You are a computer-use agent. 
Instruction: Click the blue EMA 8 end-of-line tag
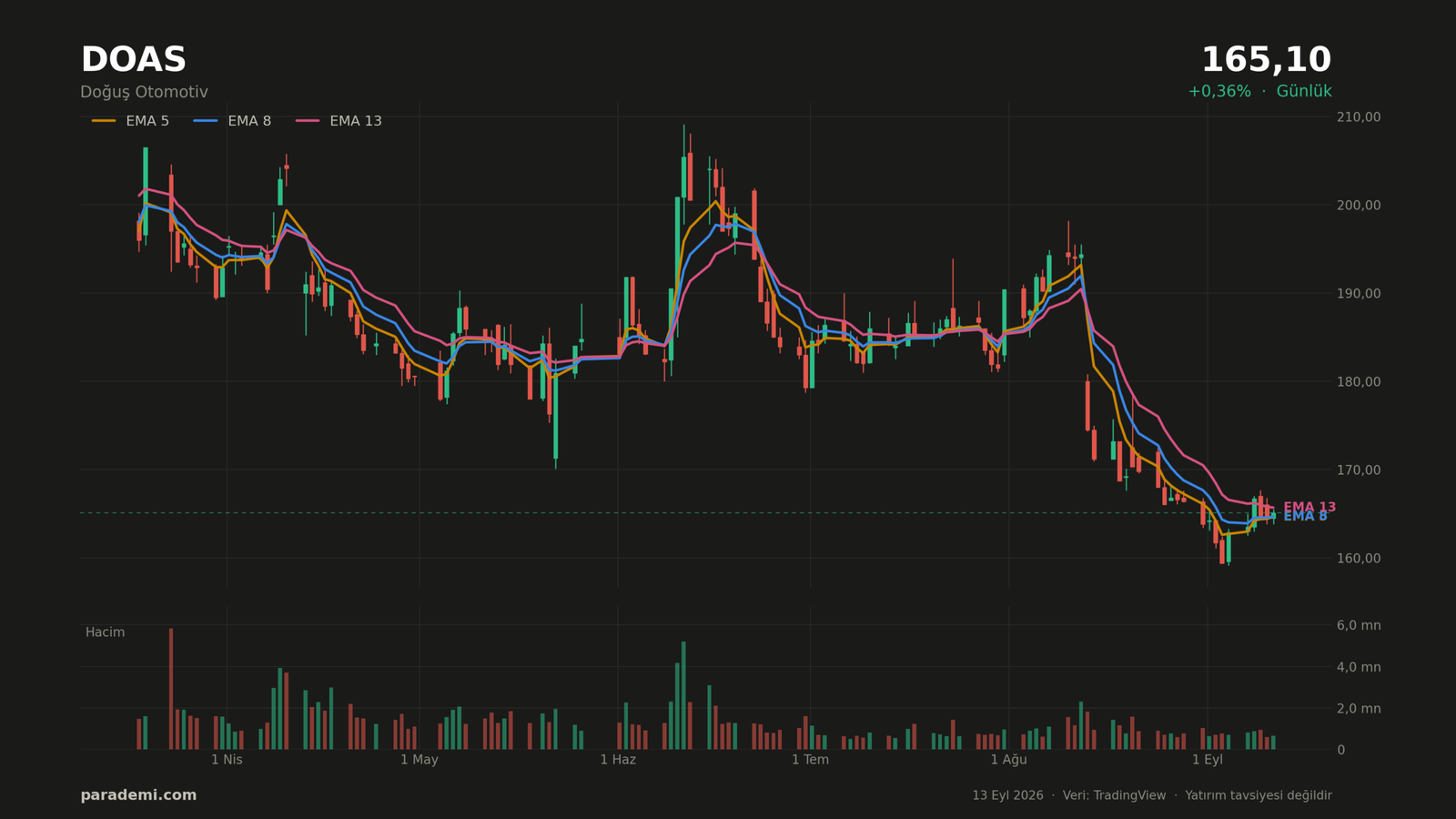point(1305,517)
